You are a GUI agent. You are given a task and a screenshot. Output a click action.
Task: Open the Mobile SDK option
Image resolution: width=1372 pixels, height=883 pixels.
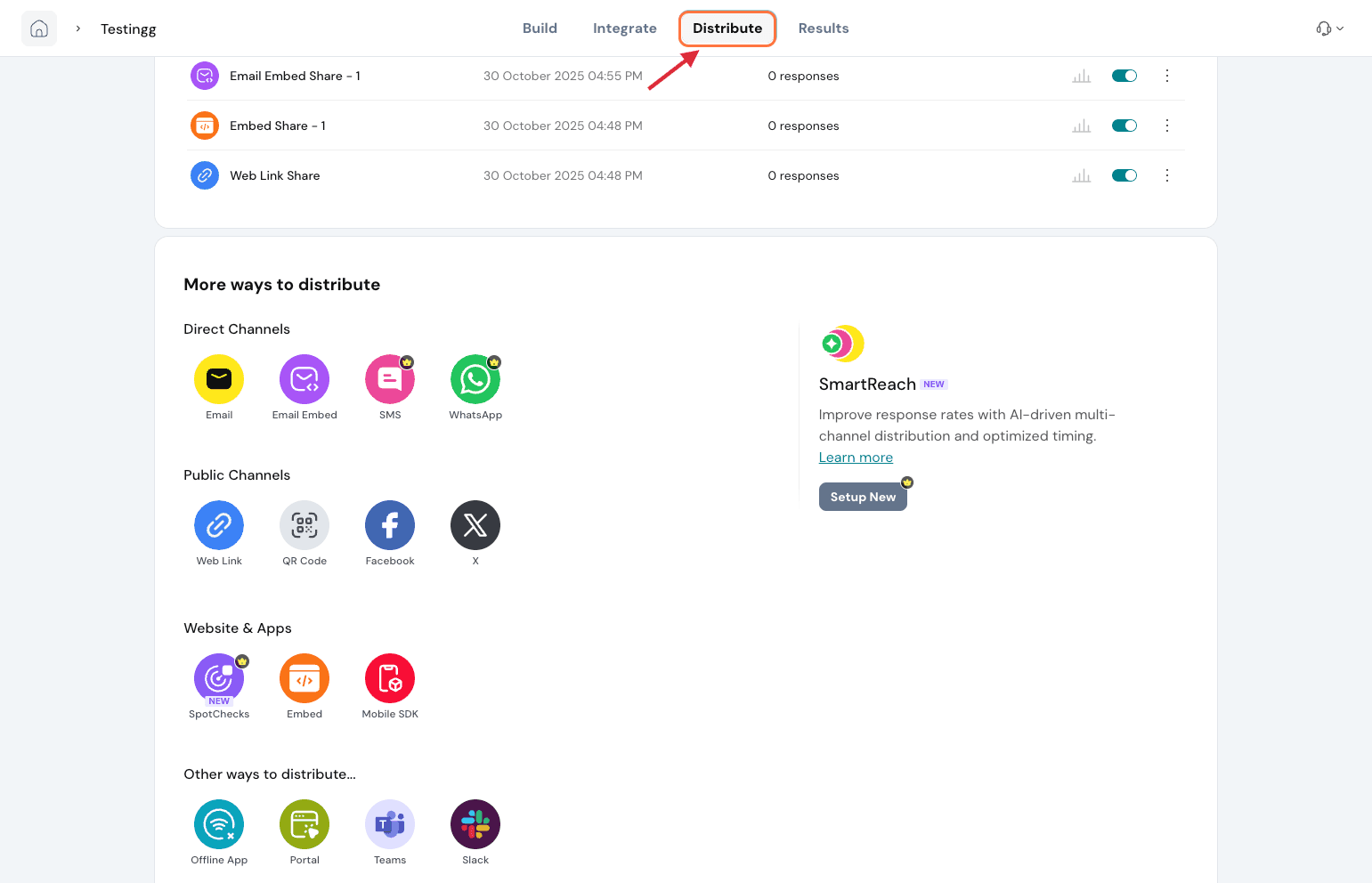point(389,679)
